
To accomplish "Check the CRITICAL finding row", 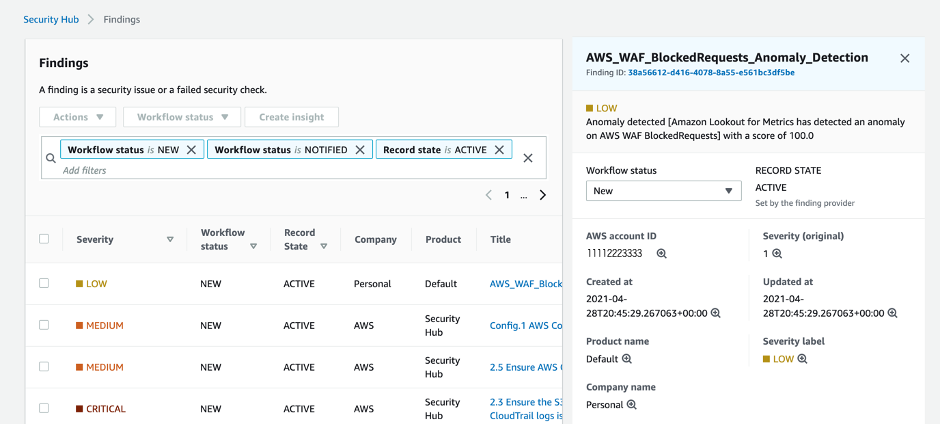I will pyautogui.click(x=44, y=408).
